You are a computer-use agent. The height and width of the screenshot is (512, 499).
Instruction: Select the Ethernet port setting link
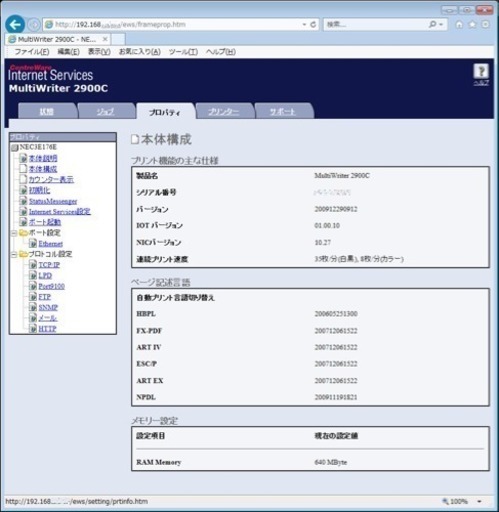(x=51, y=244)
